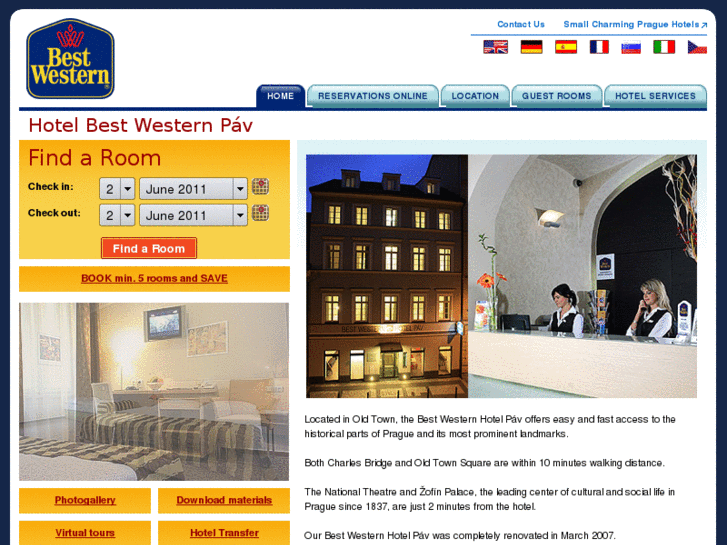Open the Check in month dropdown
The height and width of the screenshot is (545, 727).
tap(193, 189)
